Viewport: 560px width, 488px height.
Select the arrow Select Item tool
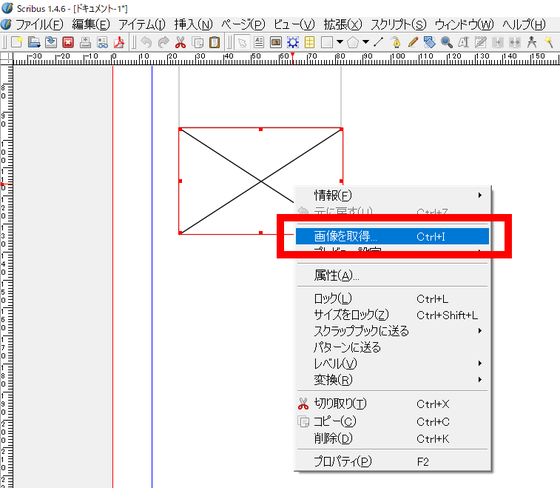(x=242, y=43)
